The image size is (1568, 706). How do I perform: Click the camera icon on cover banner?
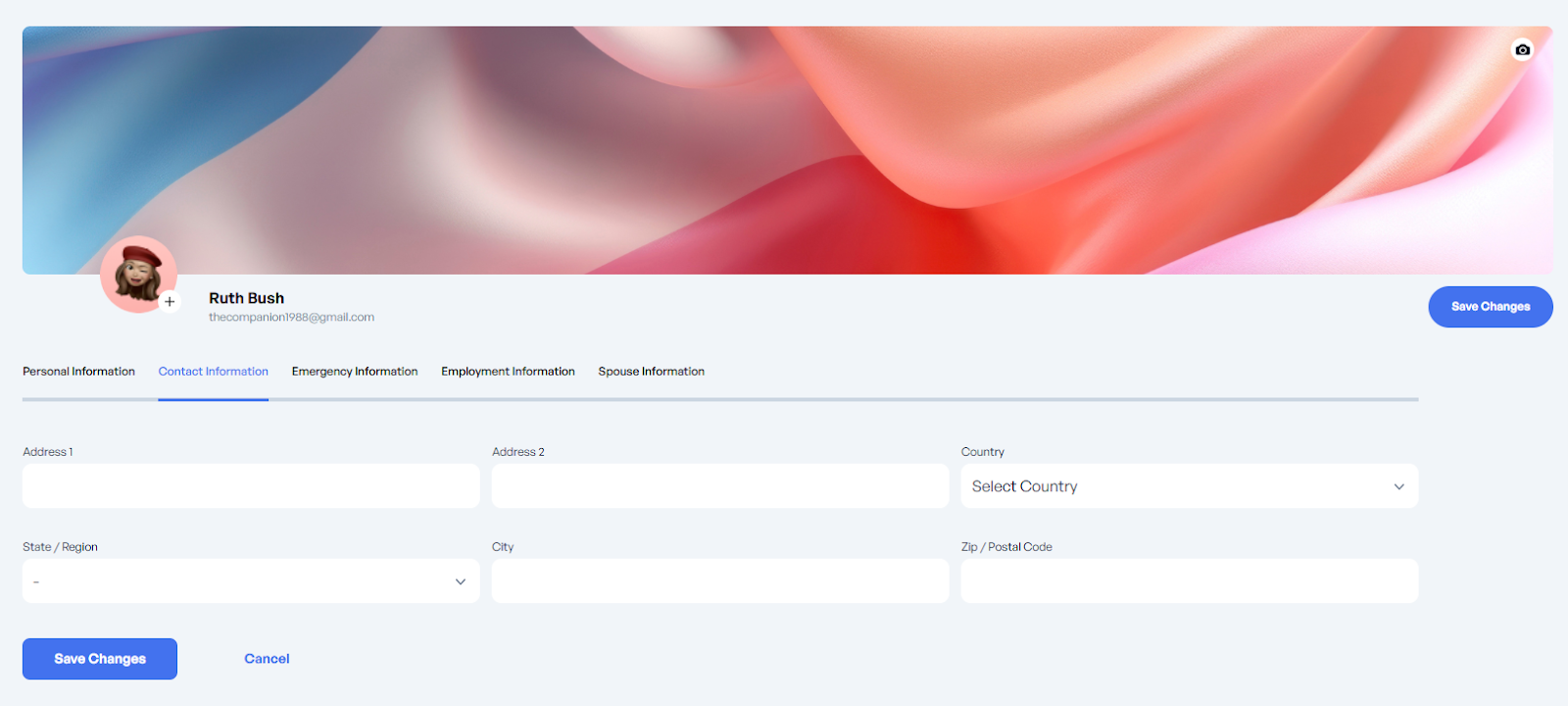click(x=1522, y=50)
